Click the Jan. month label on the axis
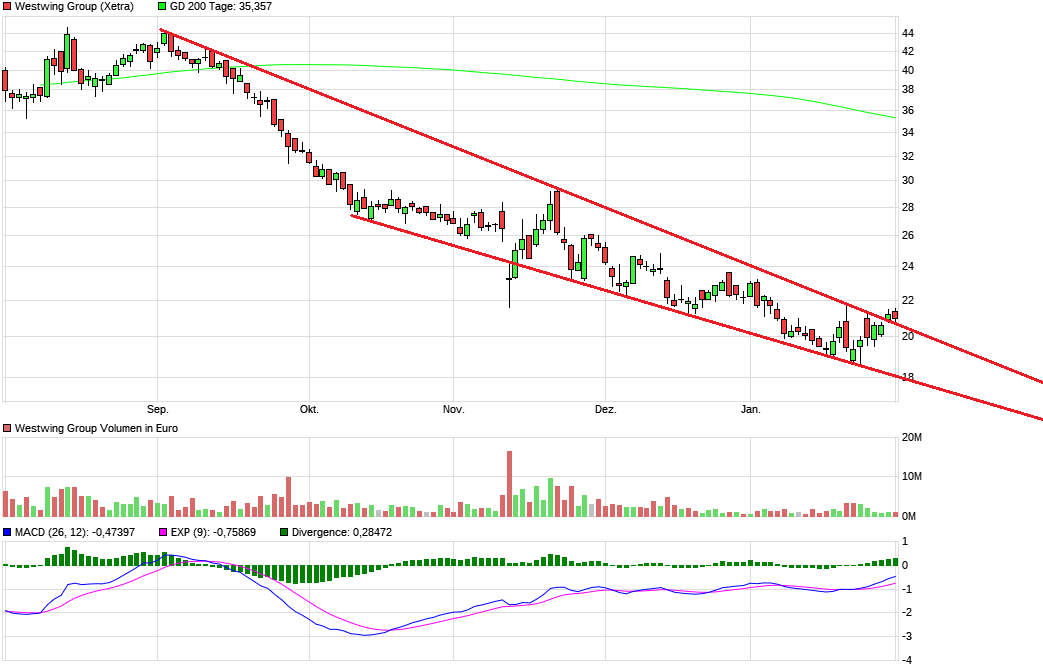Image resolution: width=1043 pixels, height=666 pixels. click(750, 409)
